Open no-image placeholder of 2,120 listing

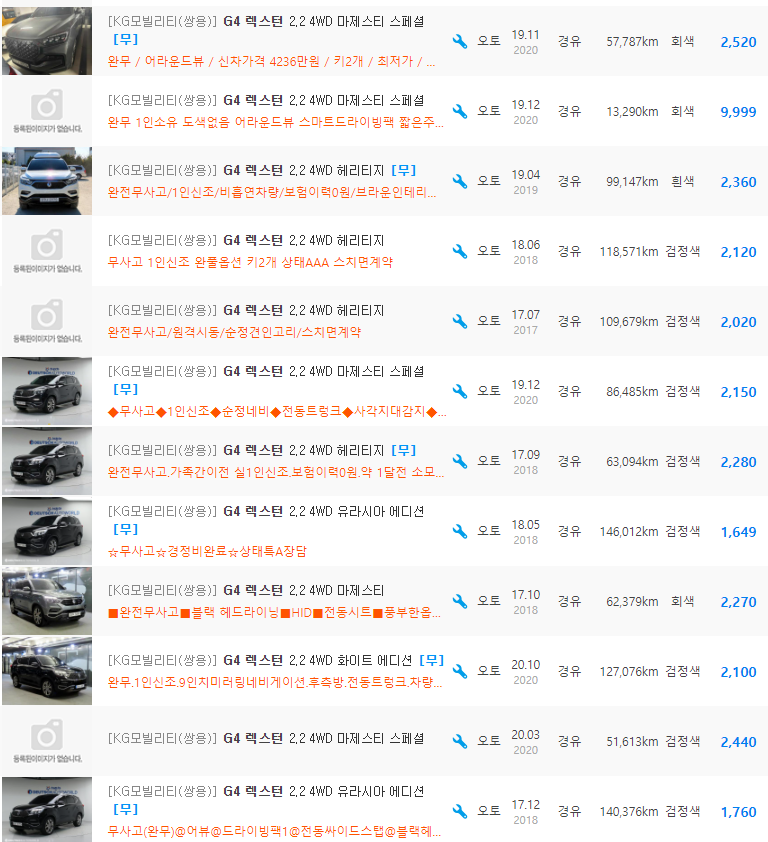[x=47, y=251]
